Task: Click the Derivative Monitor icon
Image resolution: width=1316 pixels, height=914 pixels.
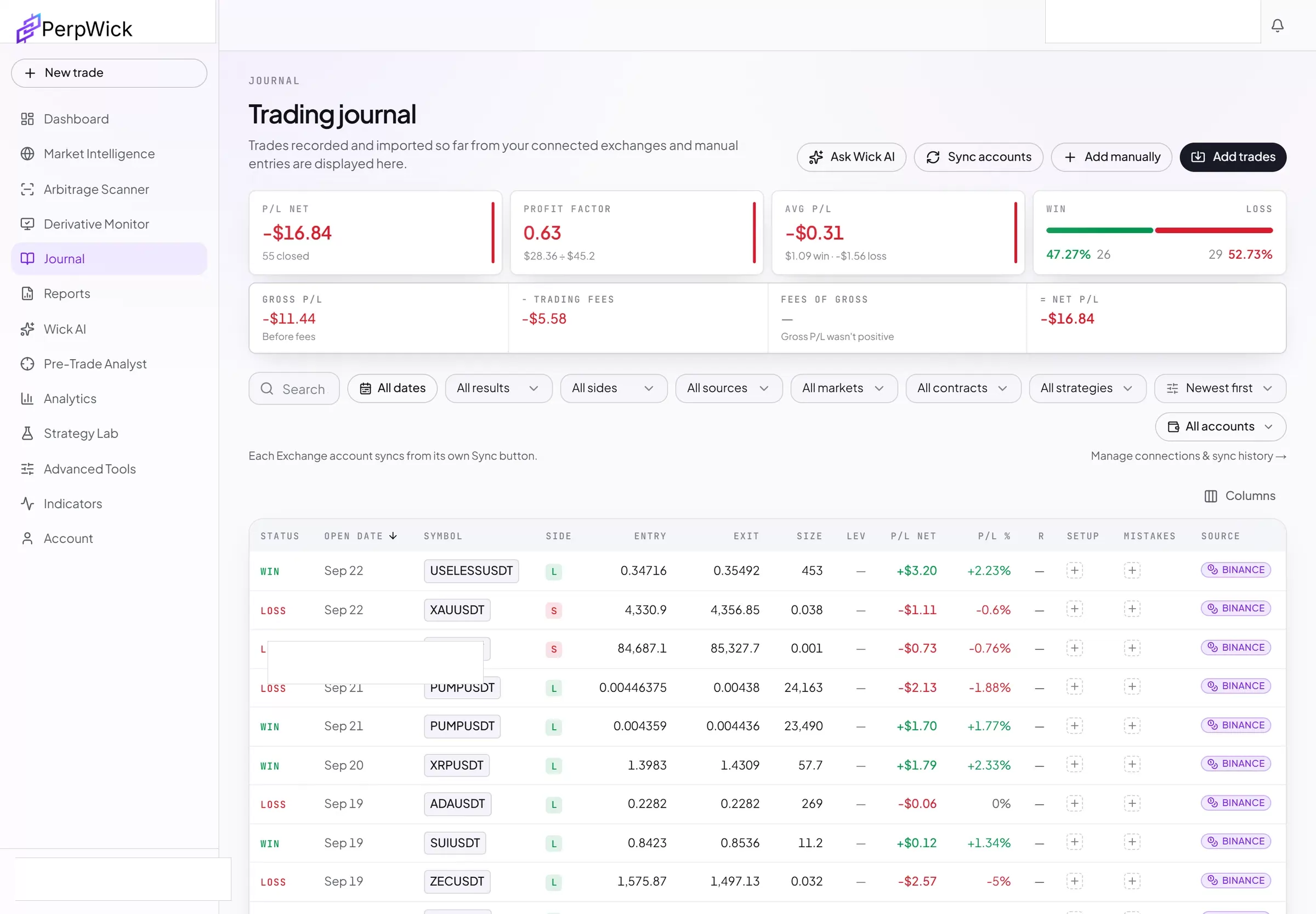Action: click(x=27, y=224)
